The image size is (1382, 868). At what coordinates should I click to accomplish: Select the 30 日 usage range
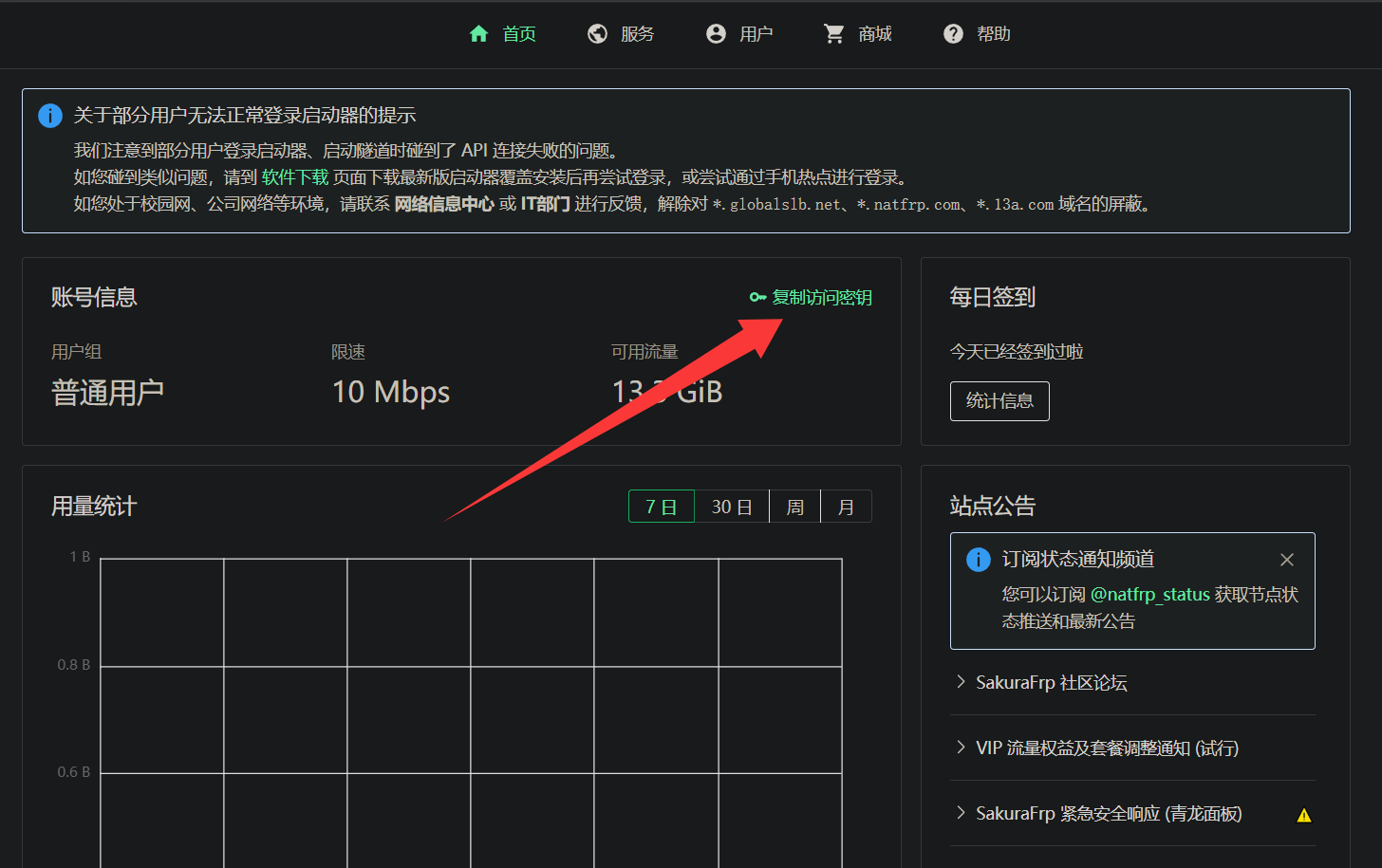(x=732, y=507)
